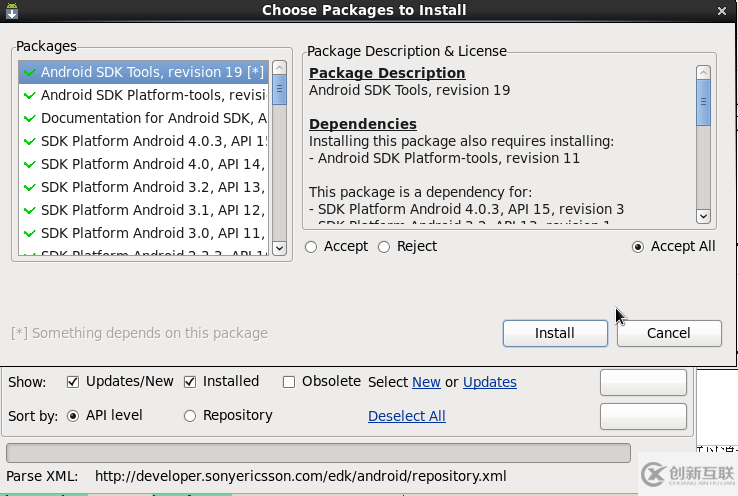Select the Documentation for Android SDK package
The image size is (738, 496).
click(x=144, y=118)
